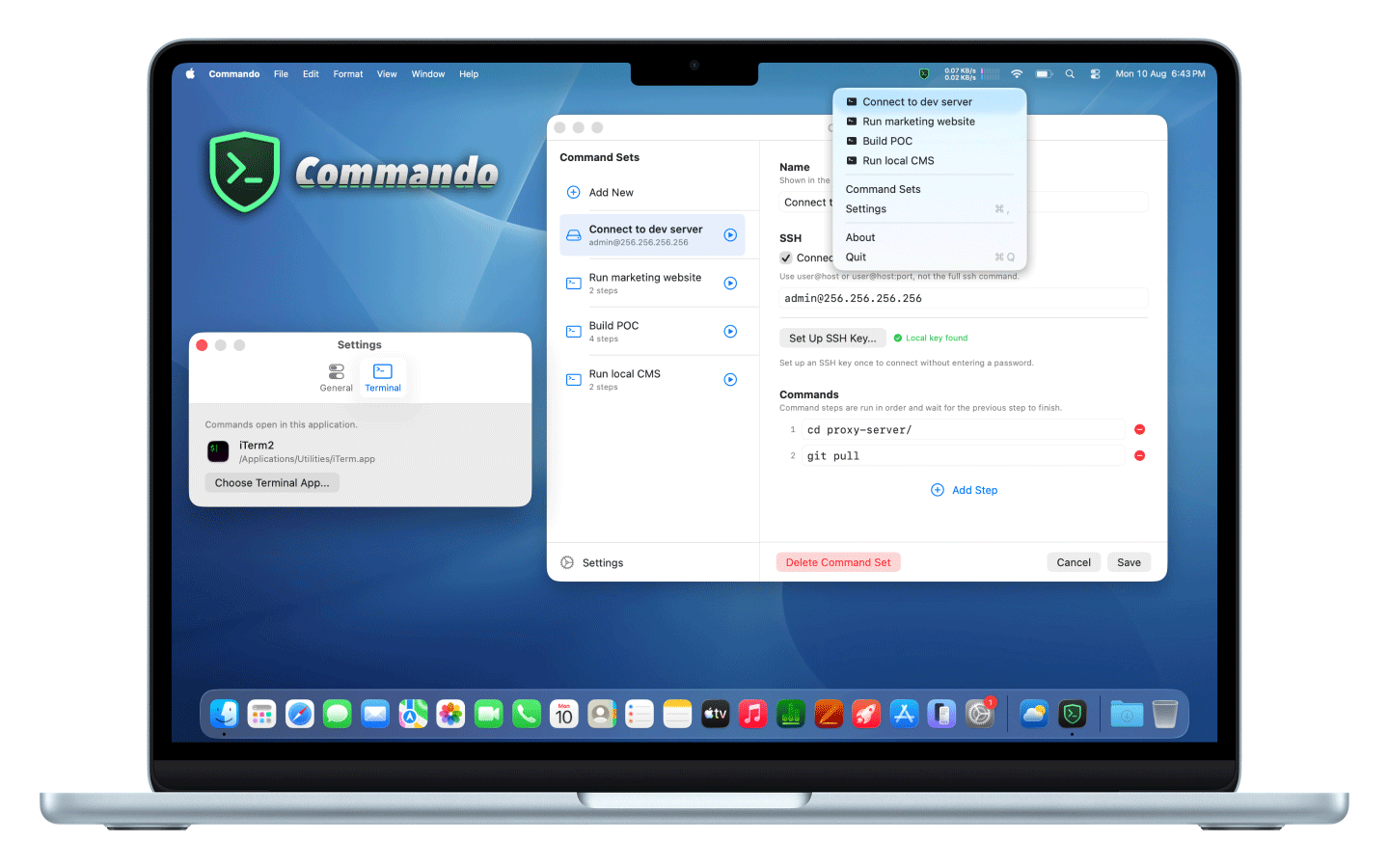Remove the 'cd proxy-server/' step with its red minus icon
The image size is (1389, 868).
1139,429
